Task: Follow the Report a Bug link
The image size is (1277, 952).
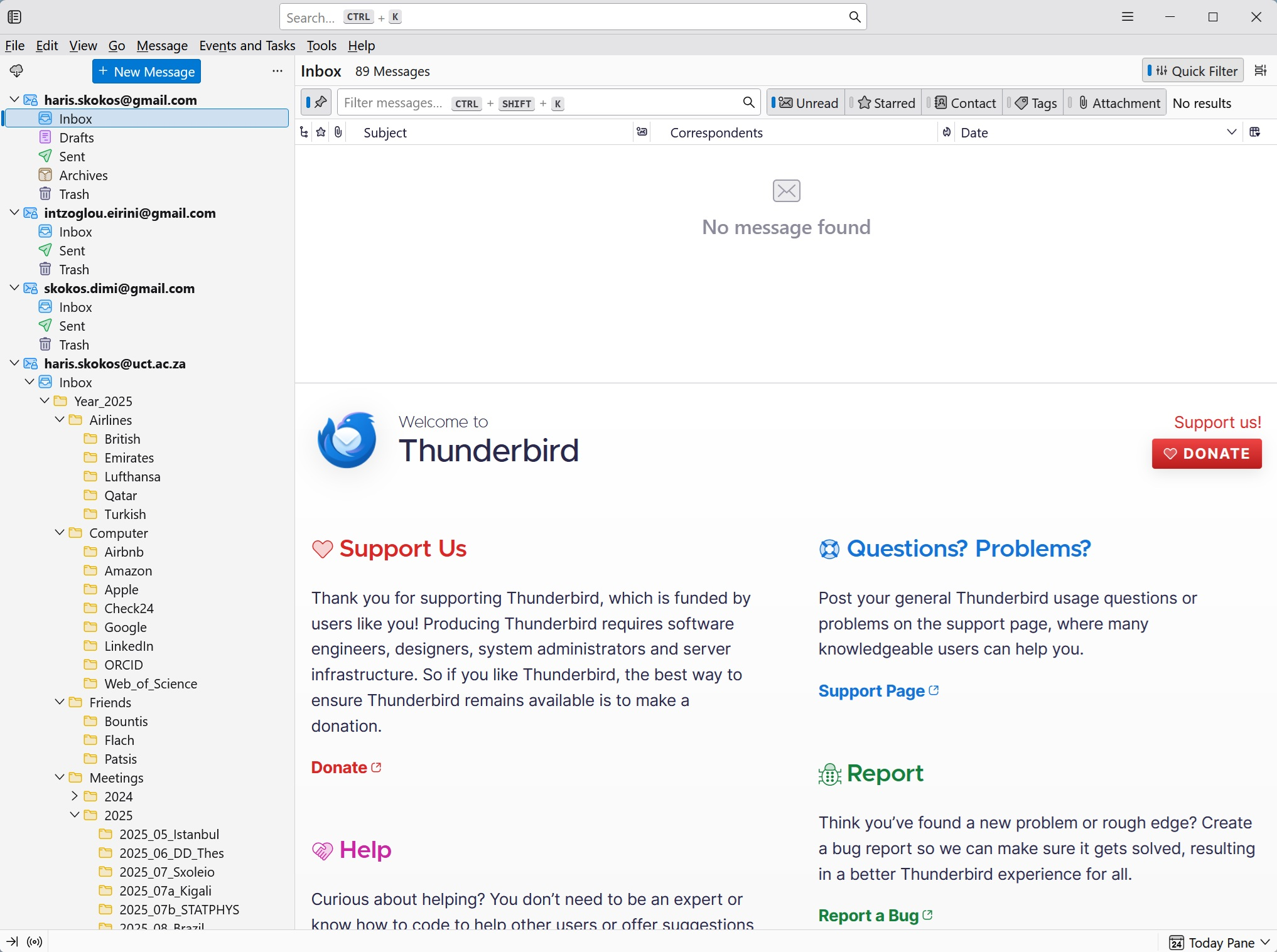Action: pyautogui.click(x=875, y=915)
